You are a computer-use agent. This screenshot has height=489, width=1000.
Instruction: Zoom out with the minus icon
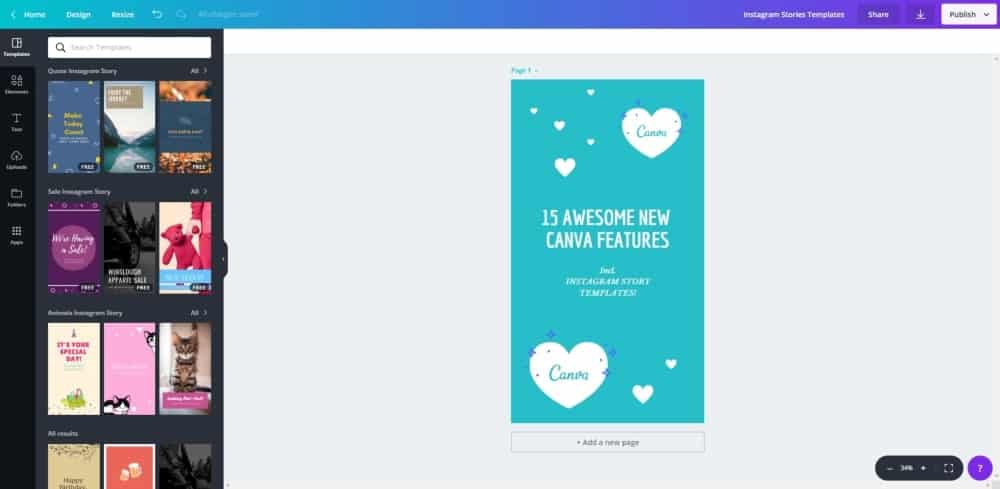pyautogui.click(x=890, y=468)
